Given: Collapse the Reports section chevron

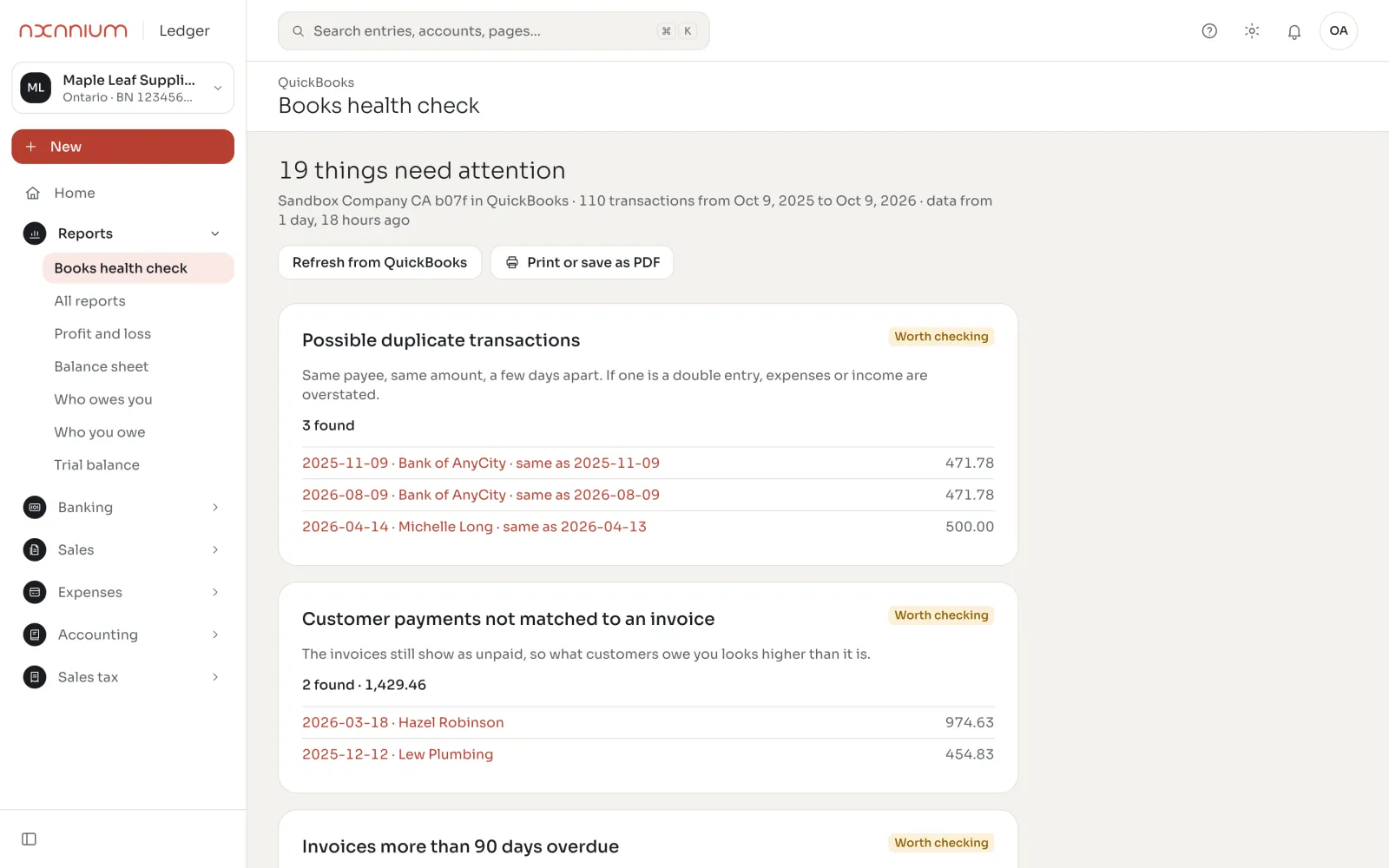Looking at the screenshot, I should click(x=215, y=233).
